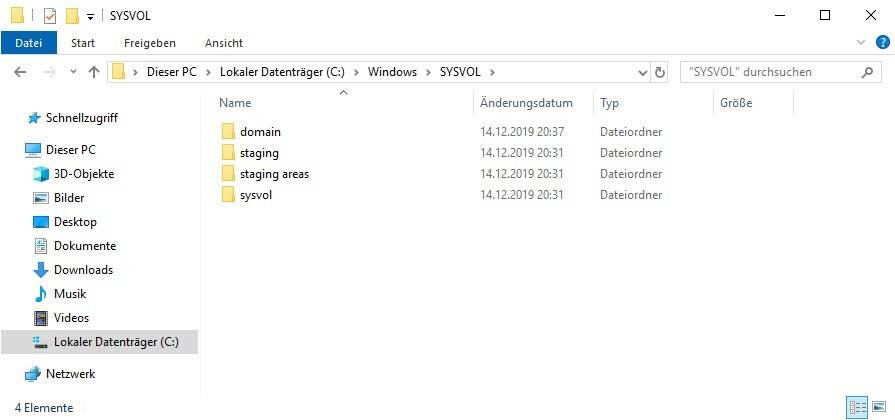Select the staging areas folder icon
Image resolution: width=895 pixels, height=420 pixels.
pos(227,174)
